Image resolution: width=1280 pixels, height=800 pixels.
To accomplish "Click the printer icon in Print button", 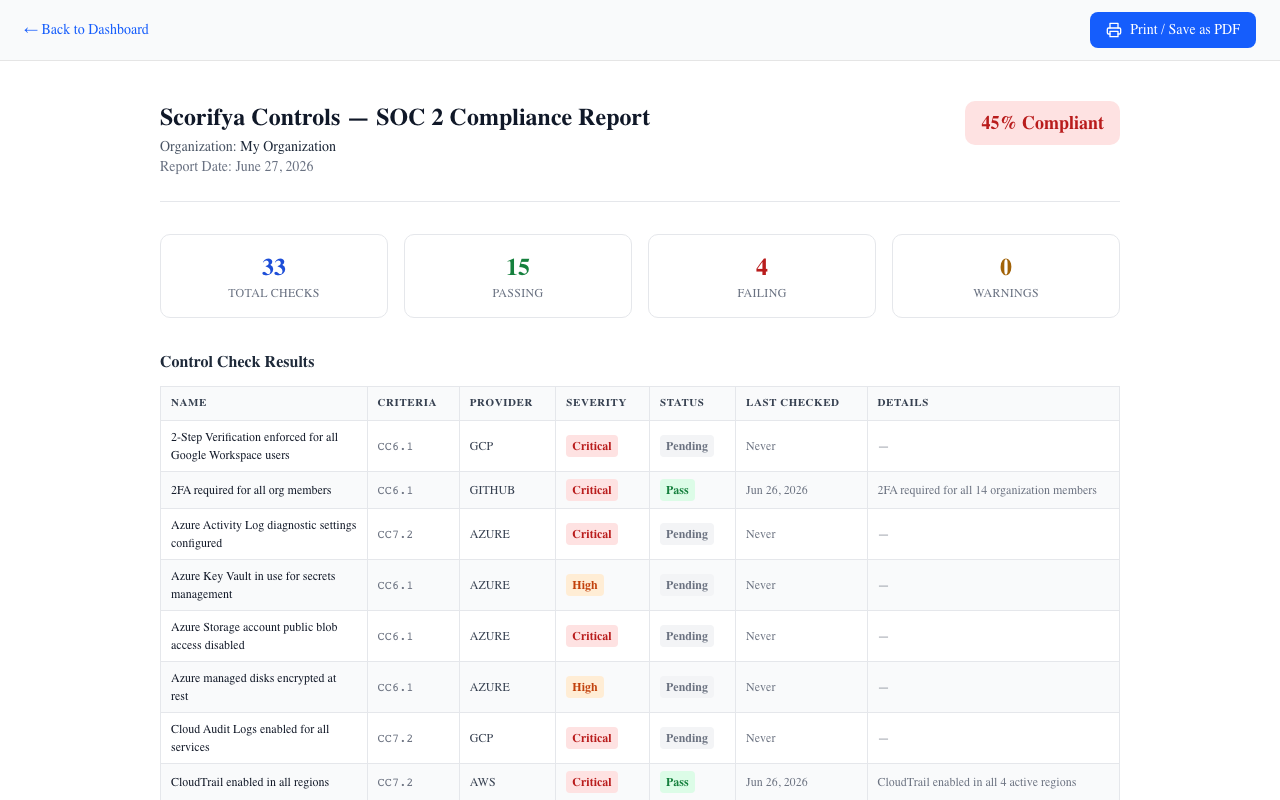I will [1113, 30].
